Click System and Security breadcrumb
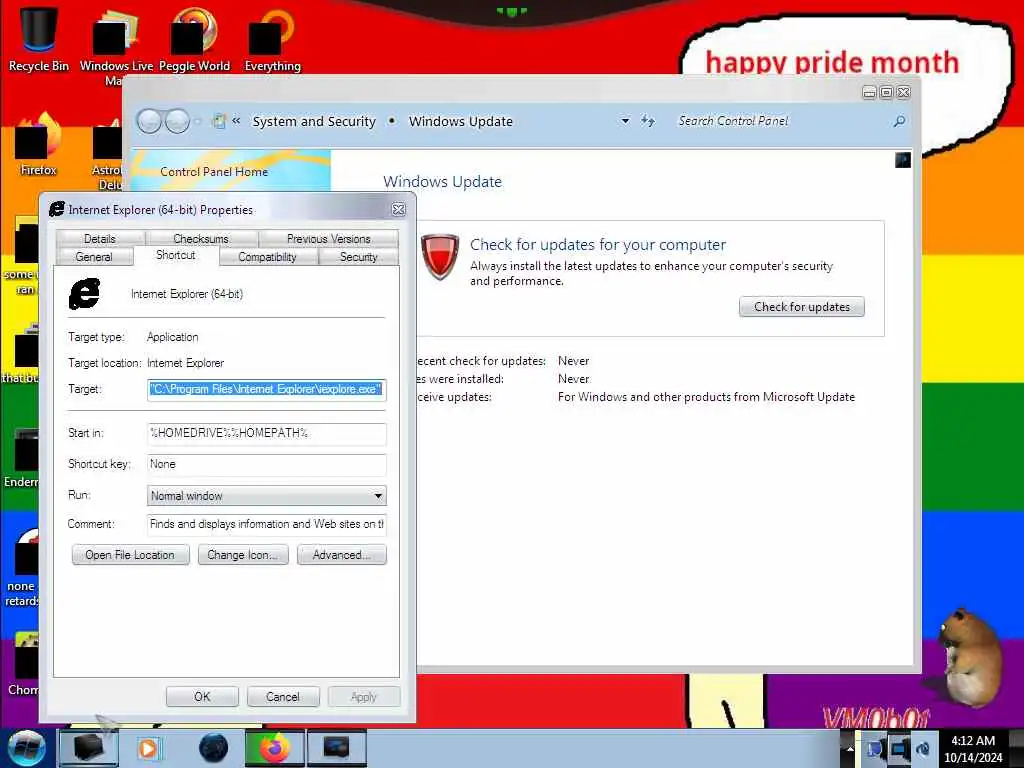1024x768 pixels. point(314,121)
